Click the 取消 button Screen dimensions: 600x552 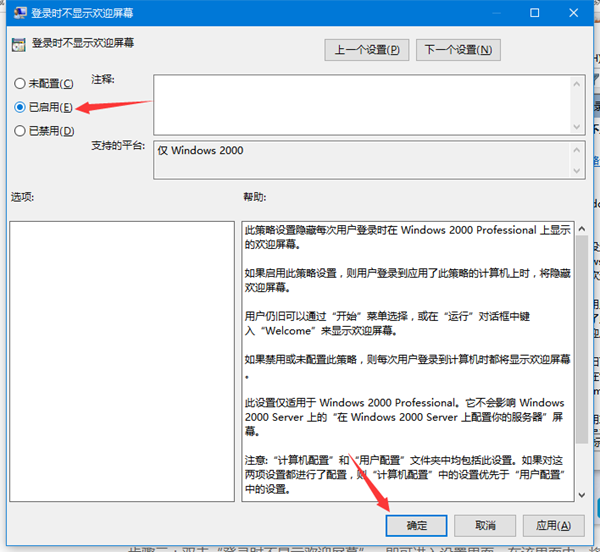pos(485,525)
